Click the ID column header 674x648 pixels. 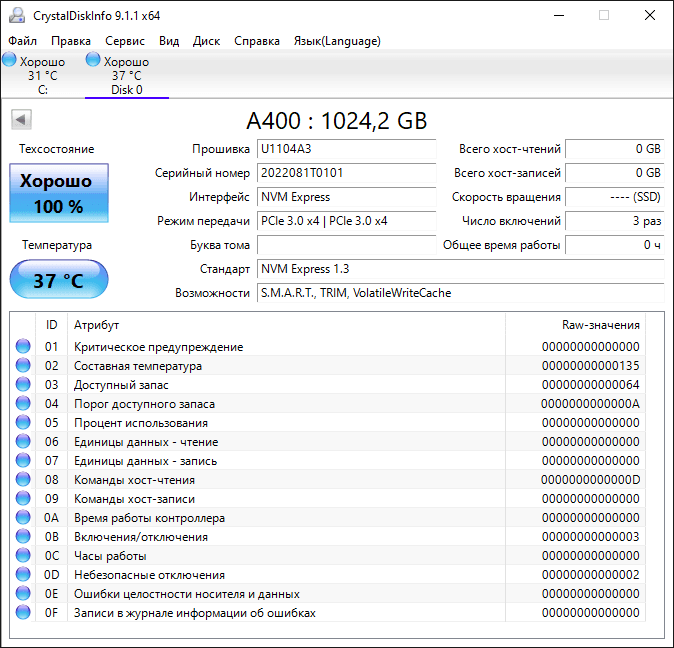[x=52, y=325]
